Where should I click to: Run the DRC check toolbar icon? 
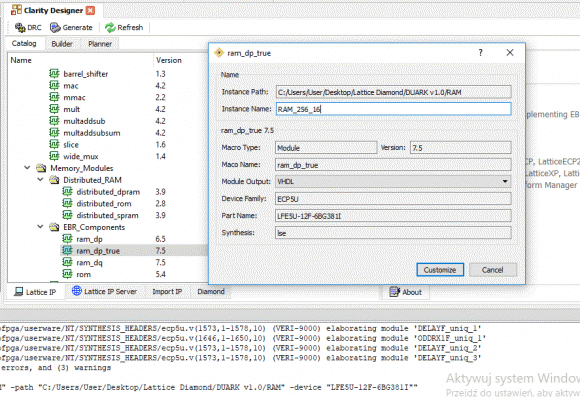click(20, 27)
